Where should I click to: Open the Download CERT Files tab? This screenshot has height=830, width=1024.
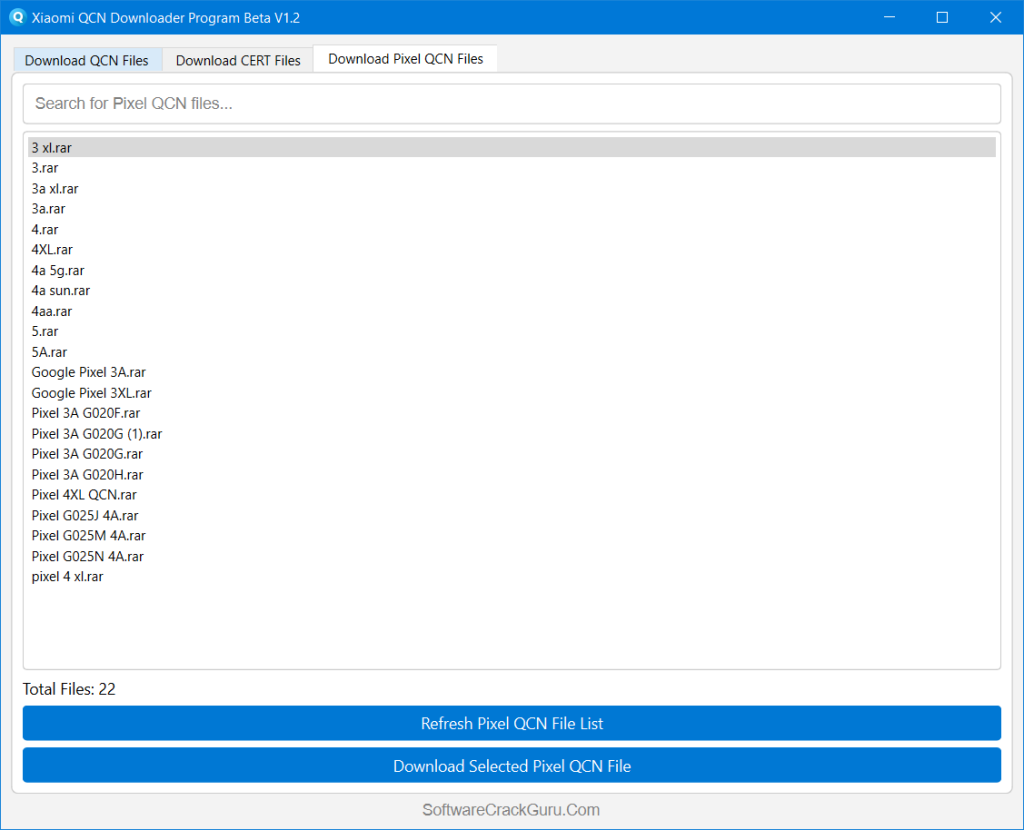238,60
